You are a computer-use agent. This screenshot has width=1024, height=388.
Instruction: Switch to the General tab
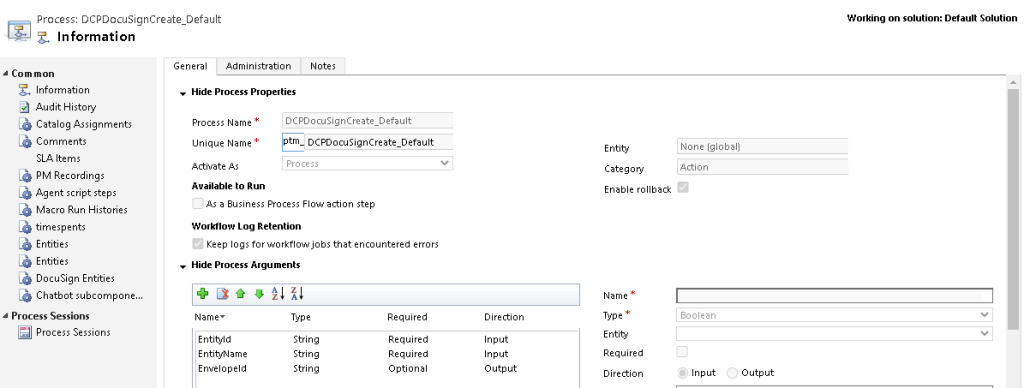coord(190,66)
